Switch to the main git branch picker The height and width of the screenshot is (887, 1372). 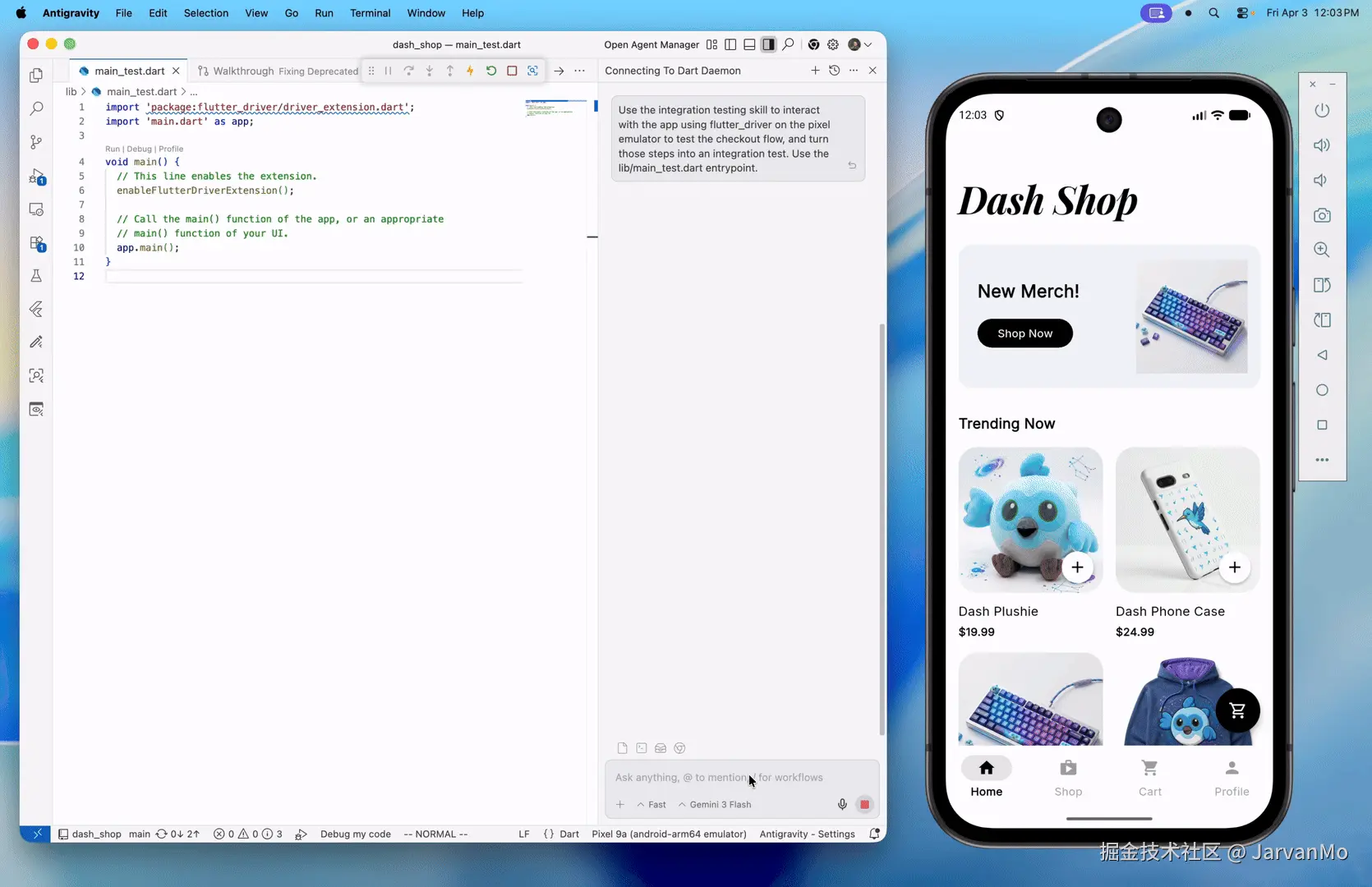(140, 834)
